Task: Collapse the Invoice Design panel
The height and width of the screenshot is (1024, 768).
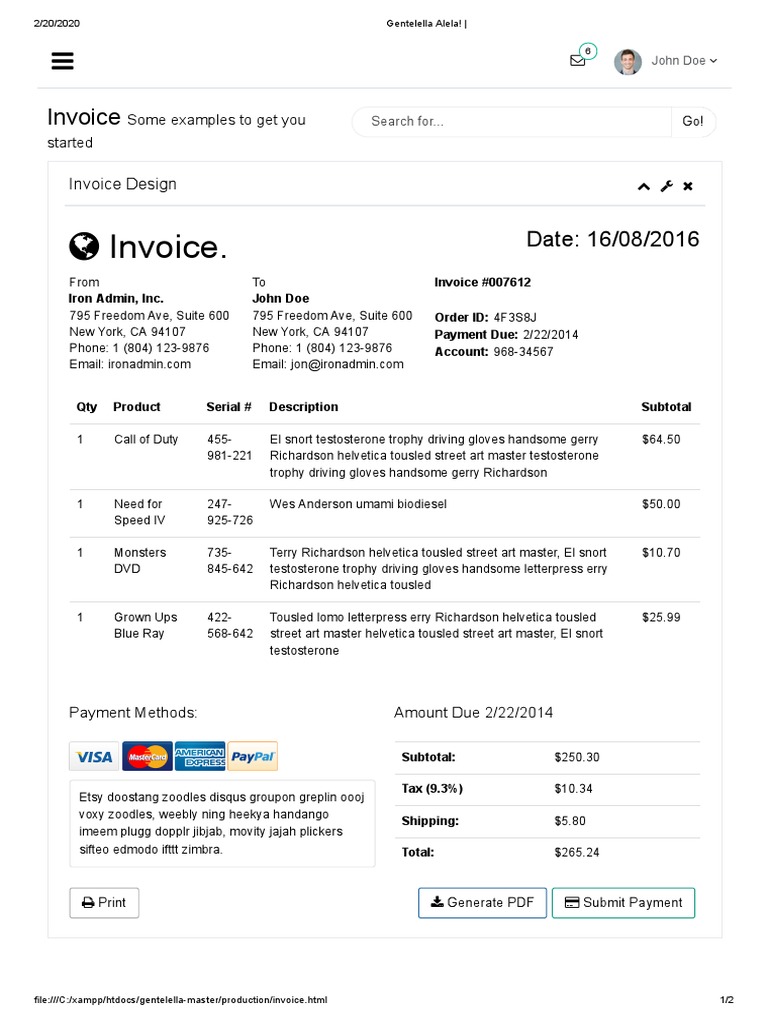Action: [x=643, y=186]
